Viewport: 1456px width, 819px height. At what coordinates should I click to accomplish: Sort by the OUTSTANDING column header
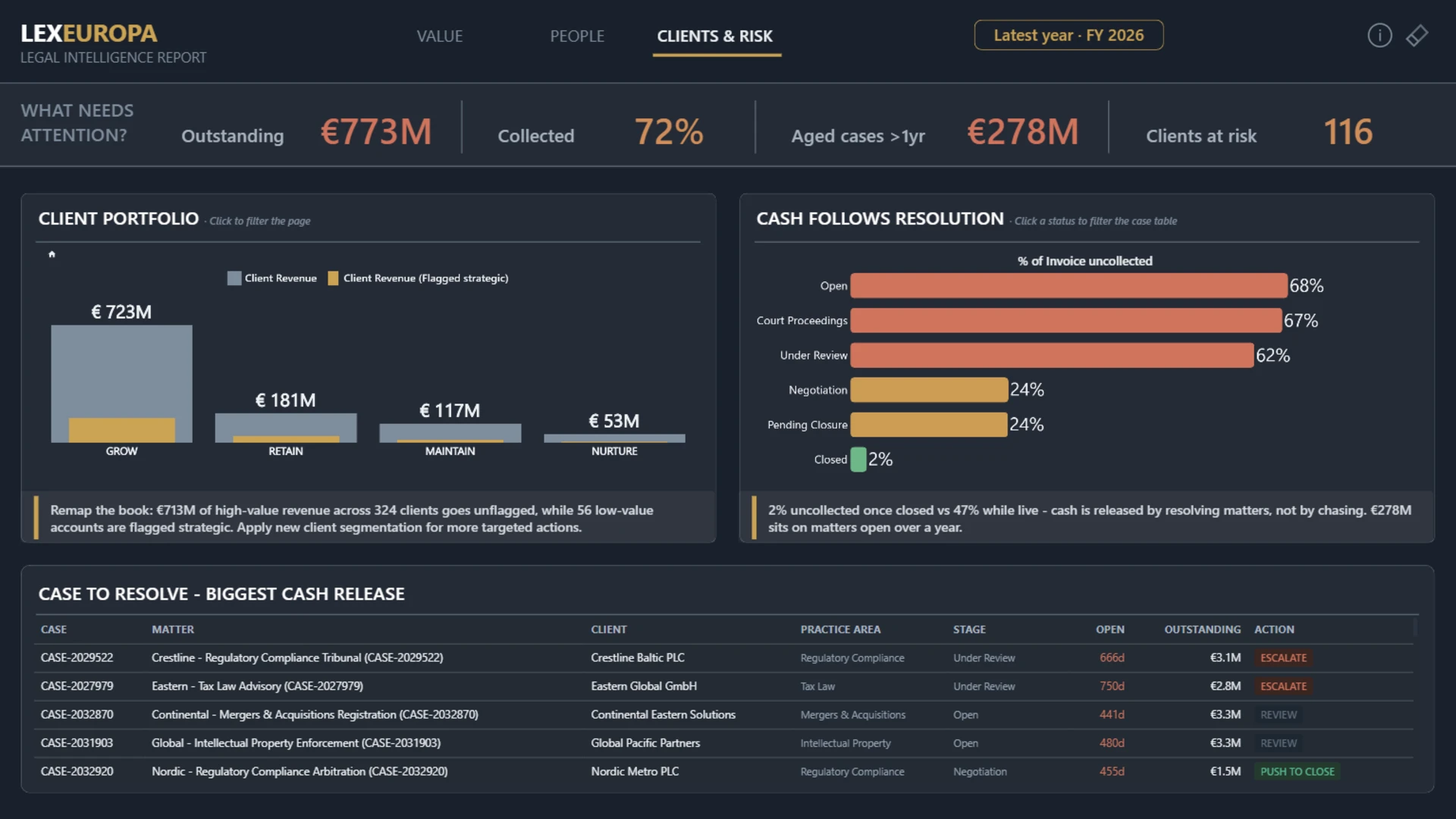coord(1203,629)
